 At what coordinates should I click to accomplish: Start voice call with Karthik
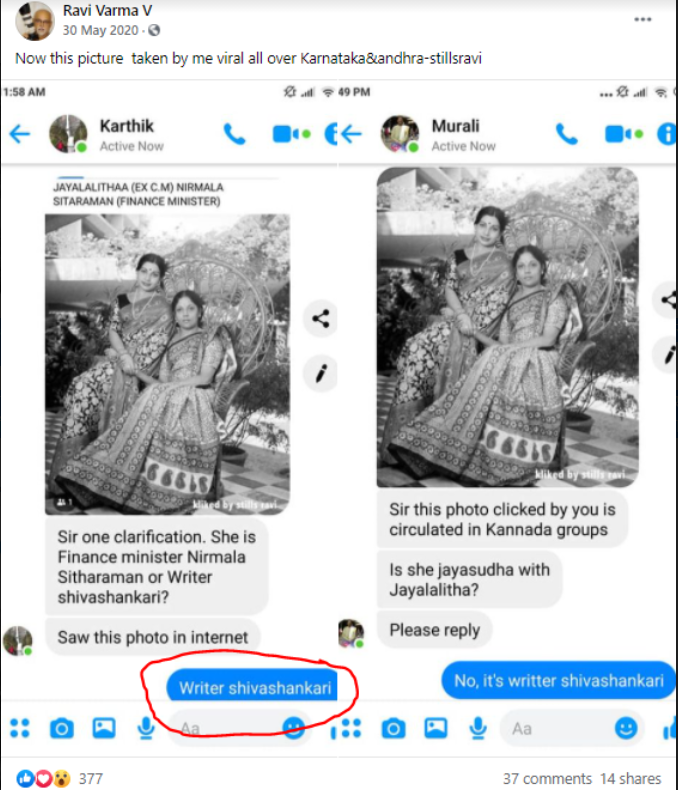pyautogui.click(x=235, y=135)
